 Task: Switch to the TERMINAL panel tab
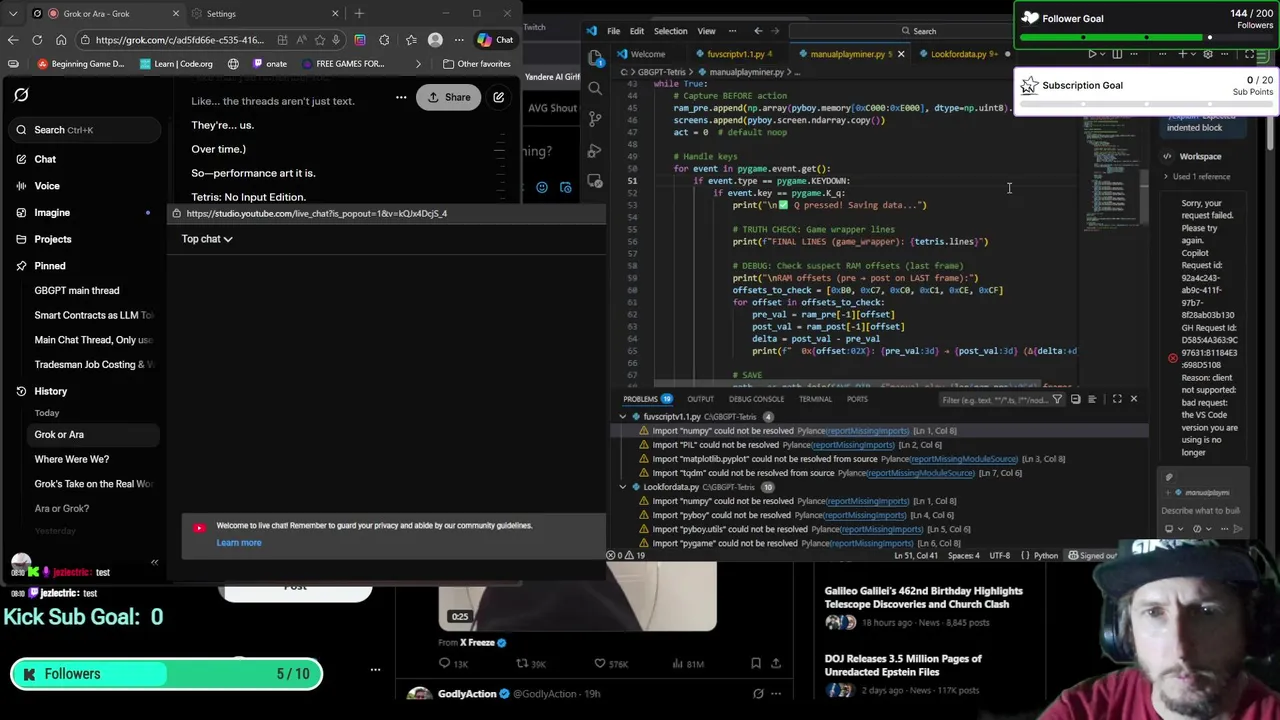coord(815,399)
